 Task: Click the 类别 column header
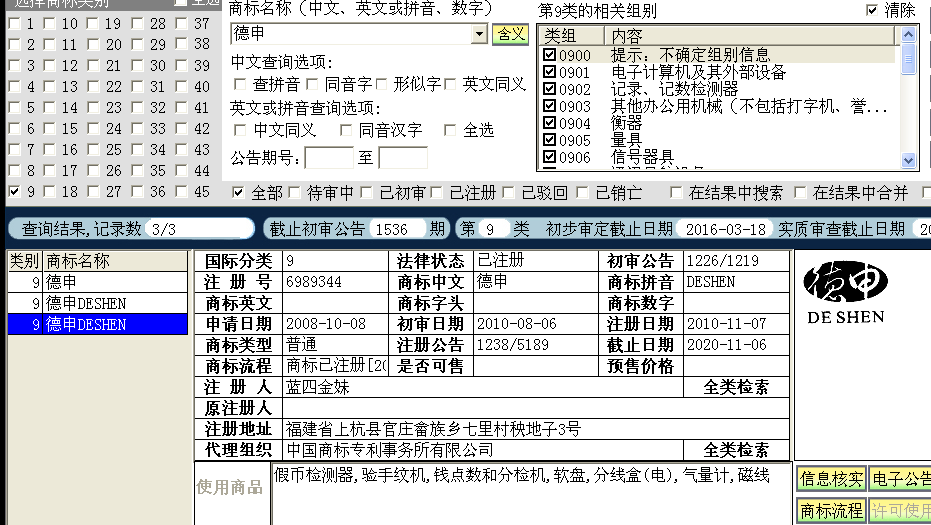[24, 261]
